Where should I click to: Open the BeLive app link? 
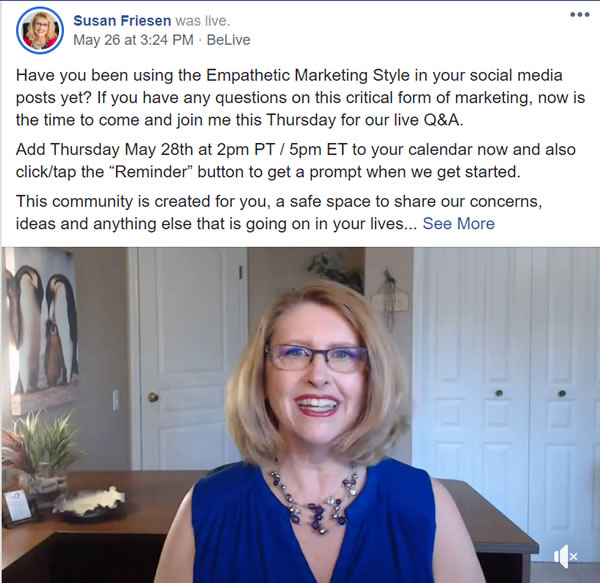228,40
